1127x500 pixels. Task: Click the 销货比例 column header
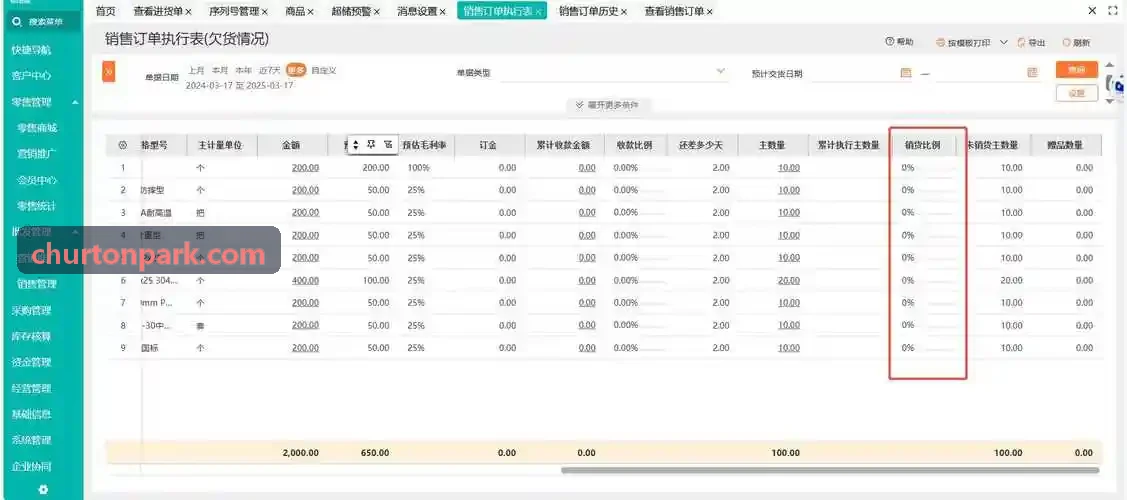[x=922, y=145]
